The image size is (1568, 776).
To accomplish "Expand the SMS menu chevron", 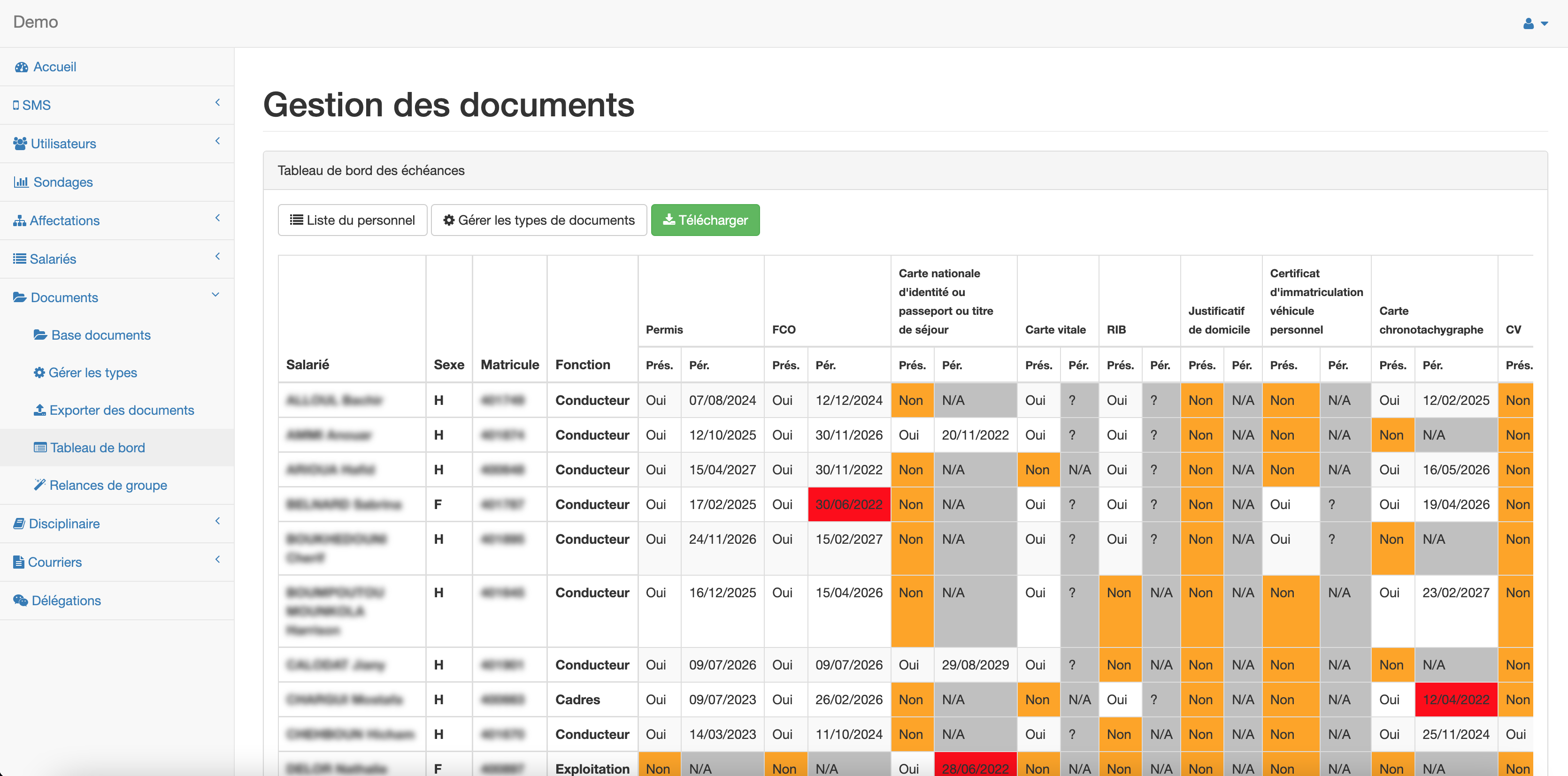I will [x=217, y=103].
